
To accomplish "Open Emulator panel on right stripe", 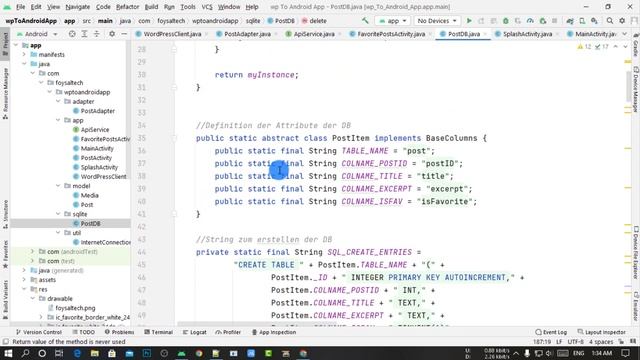I will pos(636,306).
